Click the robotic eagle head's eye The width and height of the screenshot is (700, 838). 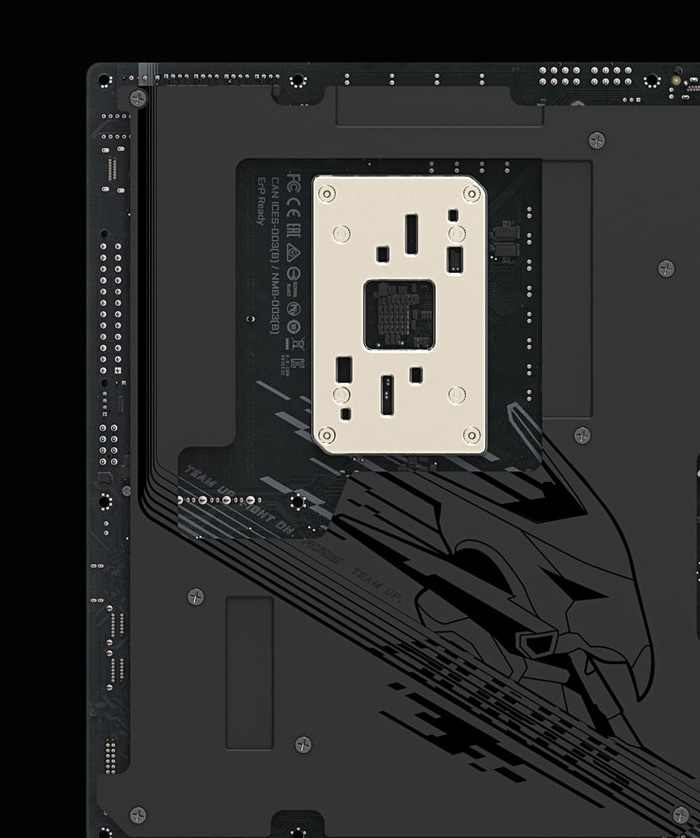[x=538, y=640]
